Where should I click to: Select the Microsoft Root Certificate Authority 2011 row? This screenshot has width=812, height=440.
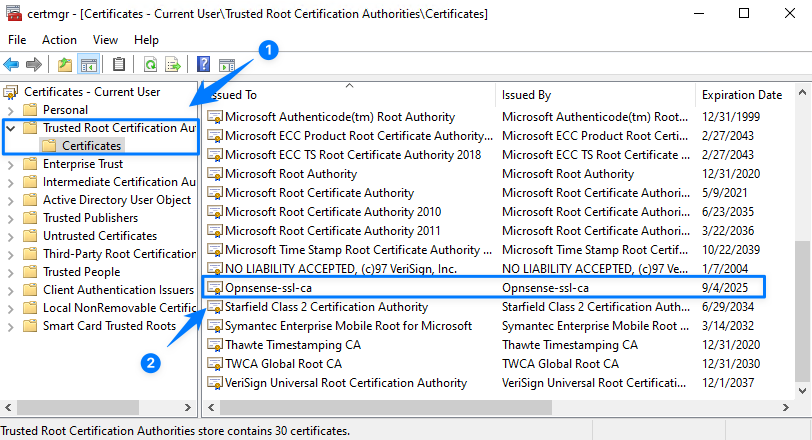tap(332, 231)
